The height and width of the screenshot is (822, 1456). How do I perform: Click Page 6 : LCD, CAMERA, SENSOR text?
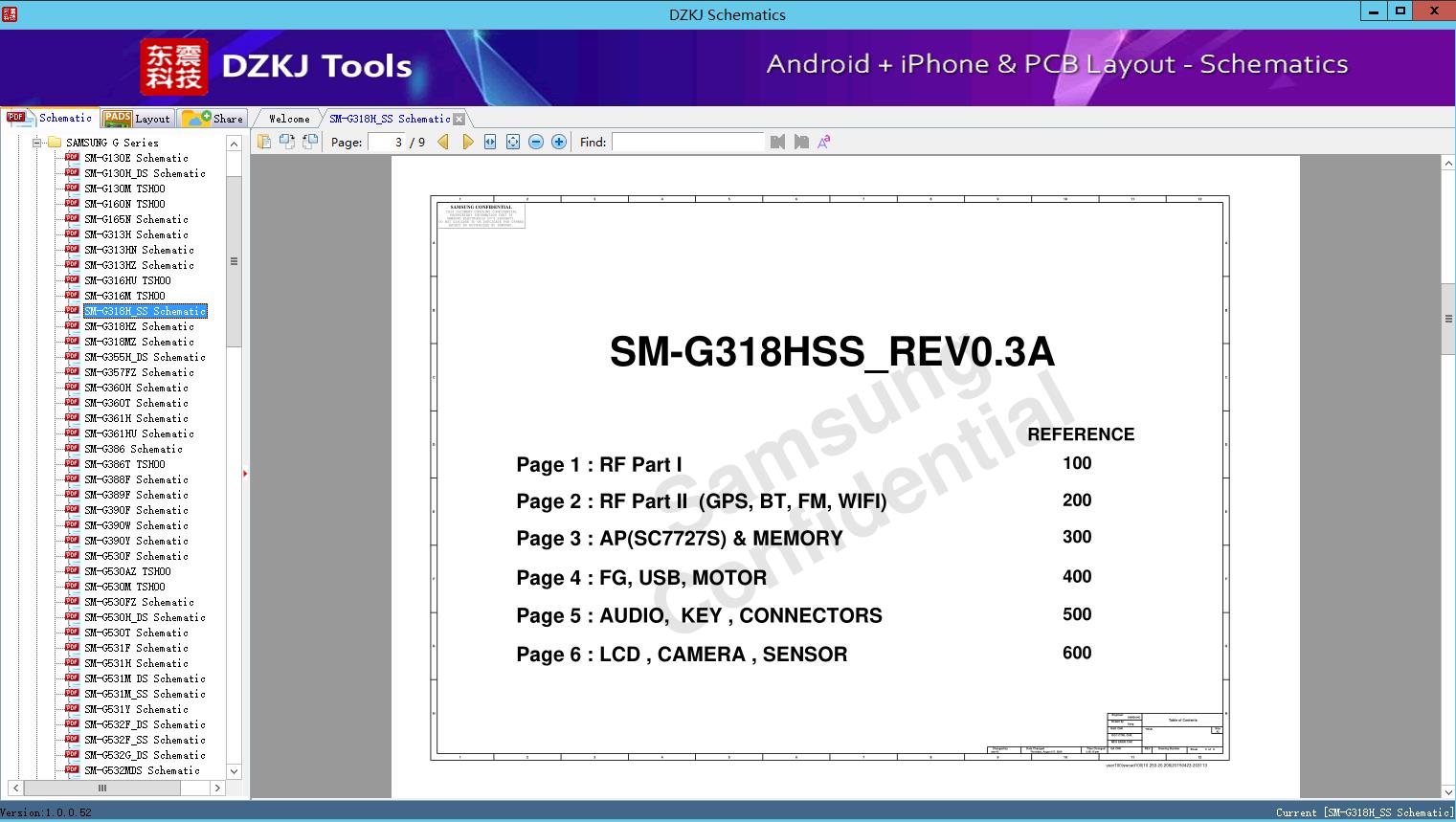pyautogui.click(x=682, y=655)
